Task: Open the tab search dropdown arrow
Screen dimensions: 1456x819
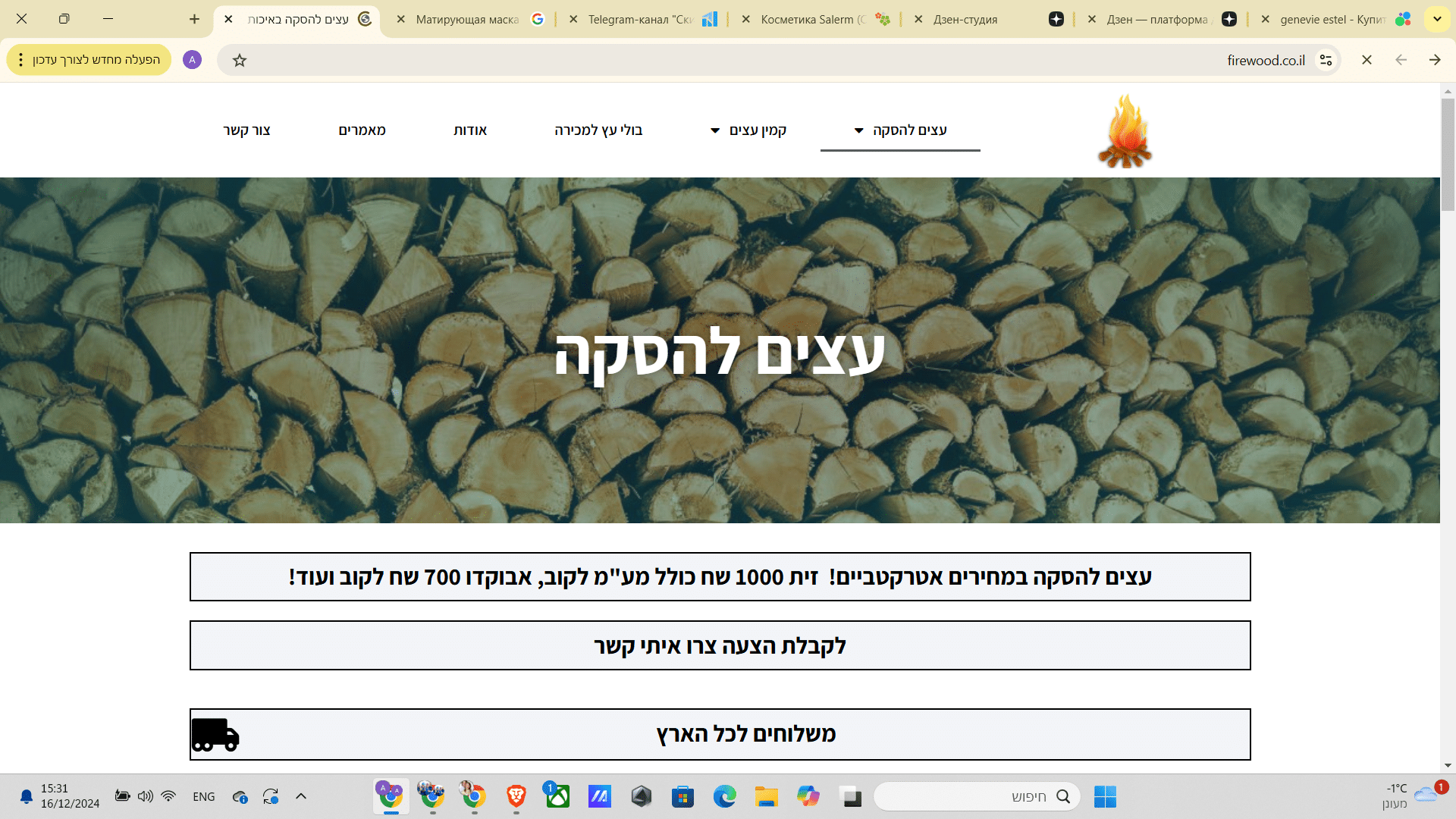Action: tap(1437, 19)
